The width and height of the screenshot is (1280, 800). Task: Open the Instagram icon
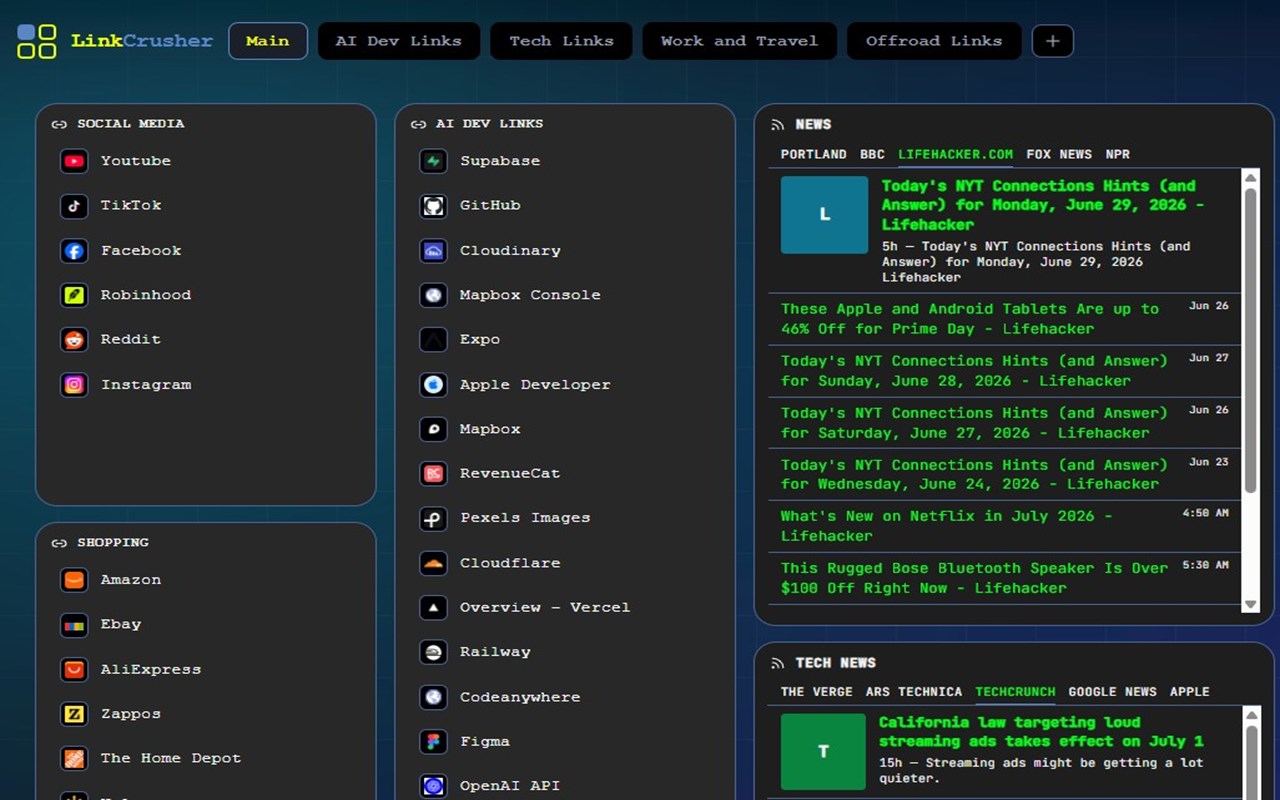[74, 385]
